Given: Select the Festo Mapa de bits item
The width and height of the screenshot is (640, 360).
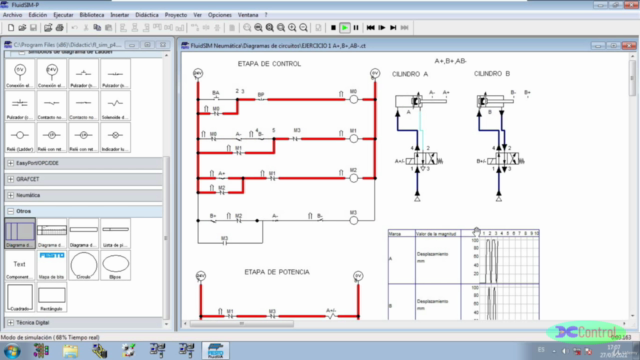Looking at the screenshot, I should point(51,265).
